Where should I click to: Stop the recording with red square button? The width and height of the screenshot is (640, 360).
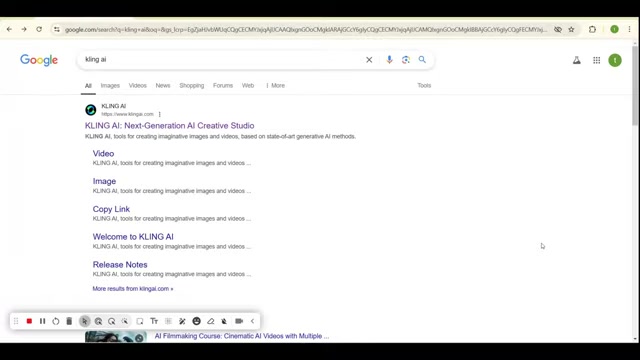pos(29,321)
